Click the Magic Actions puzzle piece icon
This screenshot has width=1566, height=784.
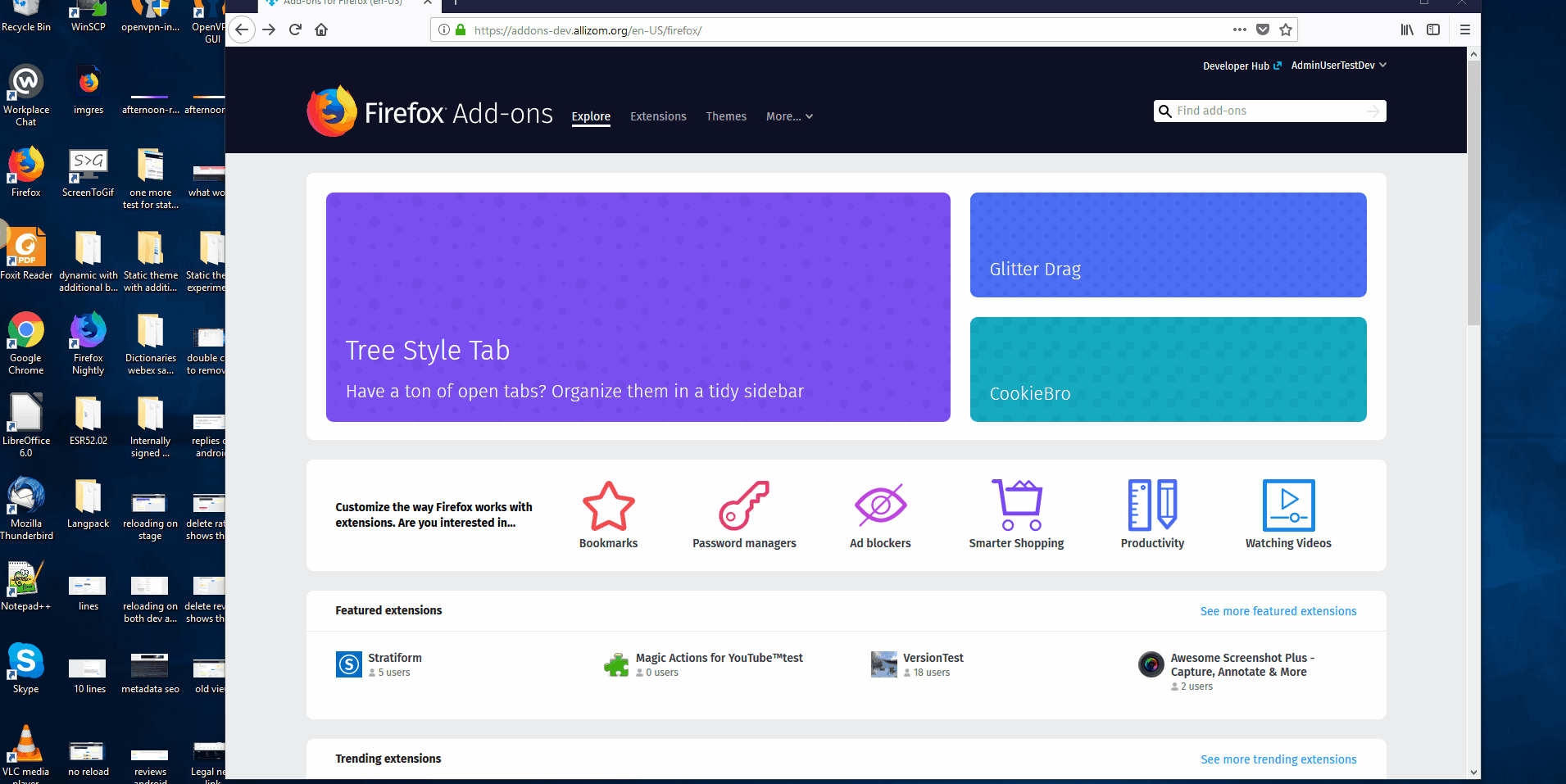tap(616, 664)
